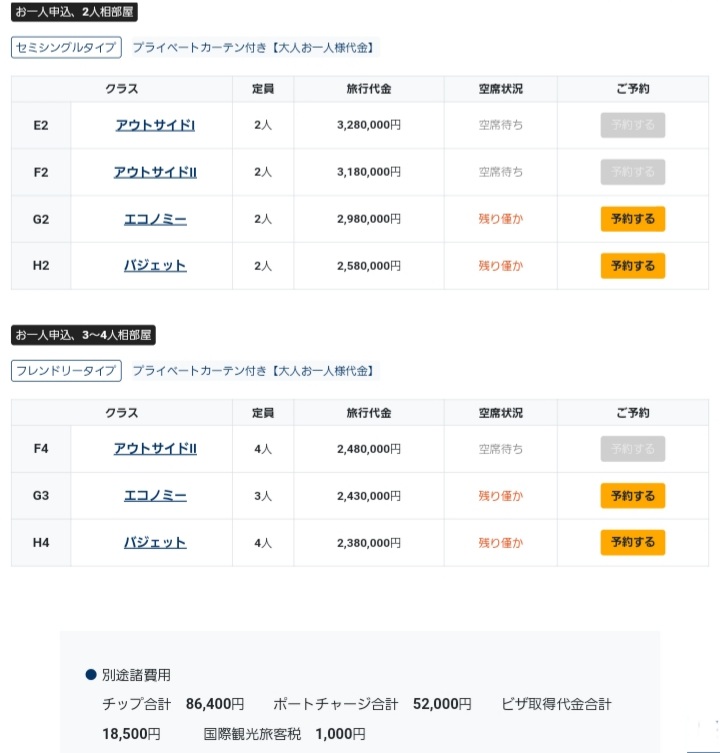Open エコノミー link in G3 row
Screen dimensions: 720x753
tap(155, 495)
